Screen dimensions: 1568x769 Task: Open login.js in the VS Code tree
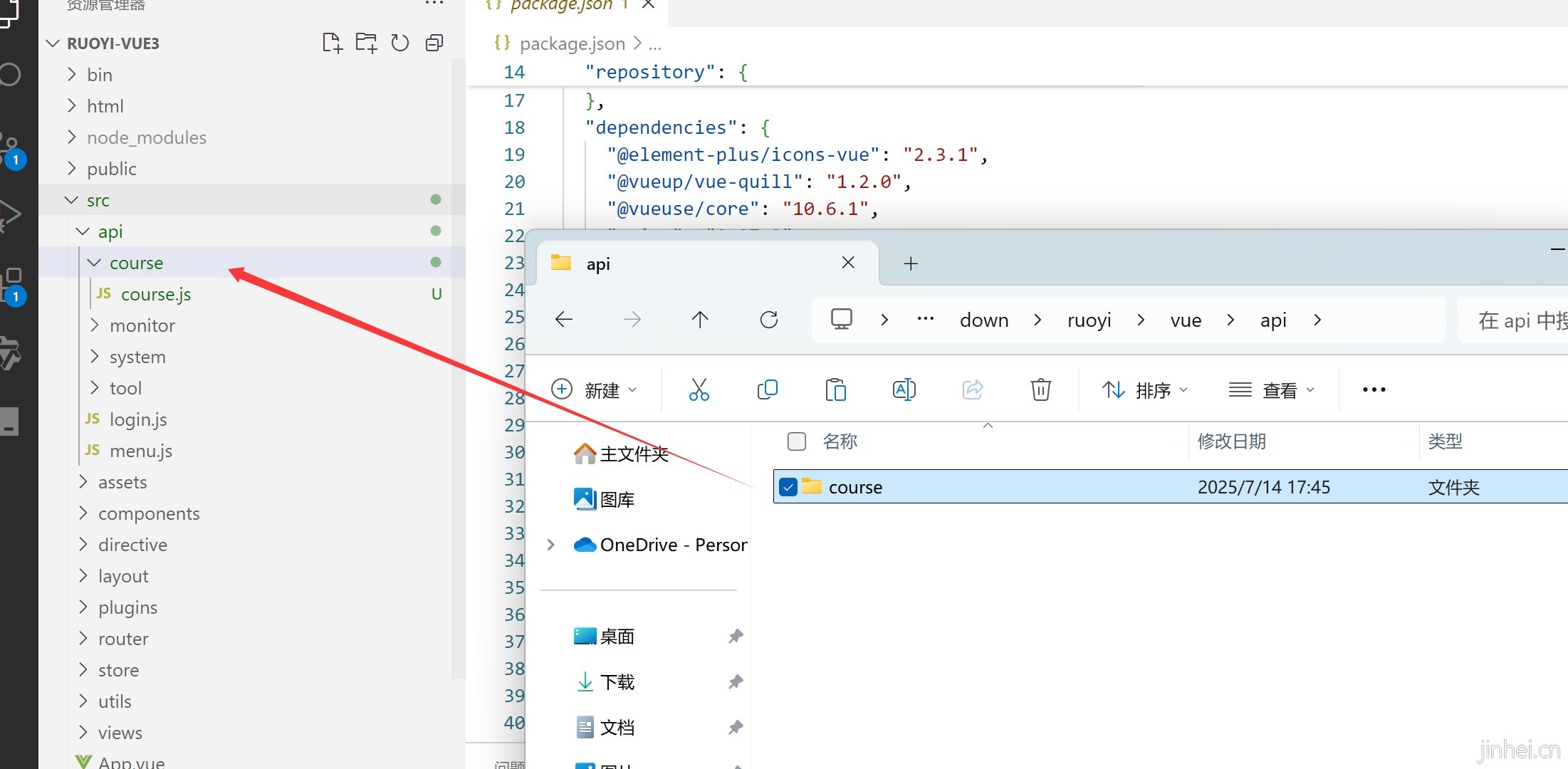138,419
